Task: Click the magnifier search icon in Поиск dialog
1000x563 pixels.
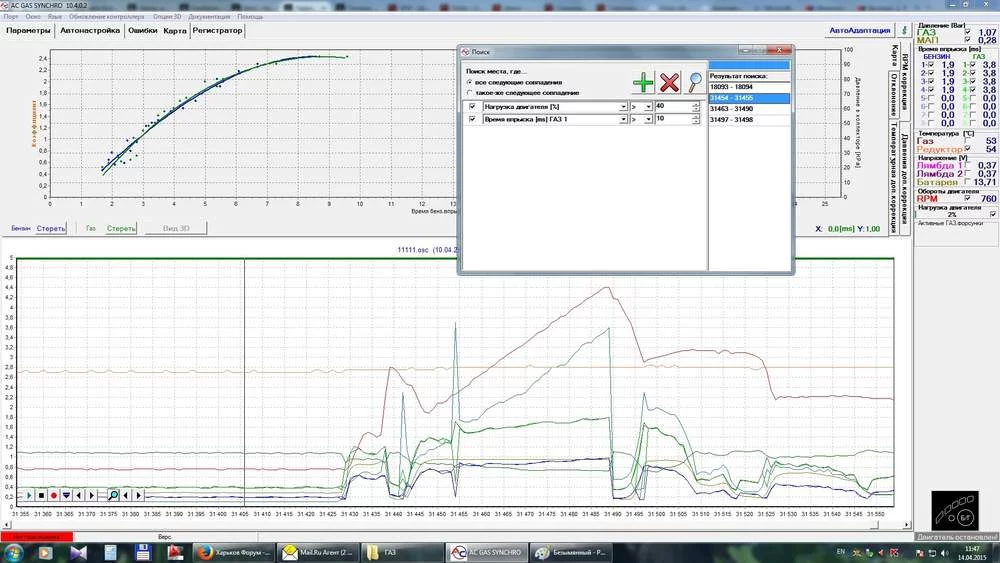Action: [694, 83]
